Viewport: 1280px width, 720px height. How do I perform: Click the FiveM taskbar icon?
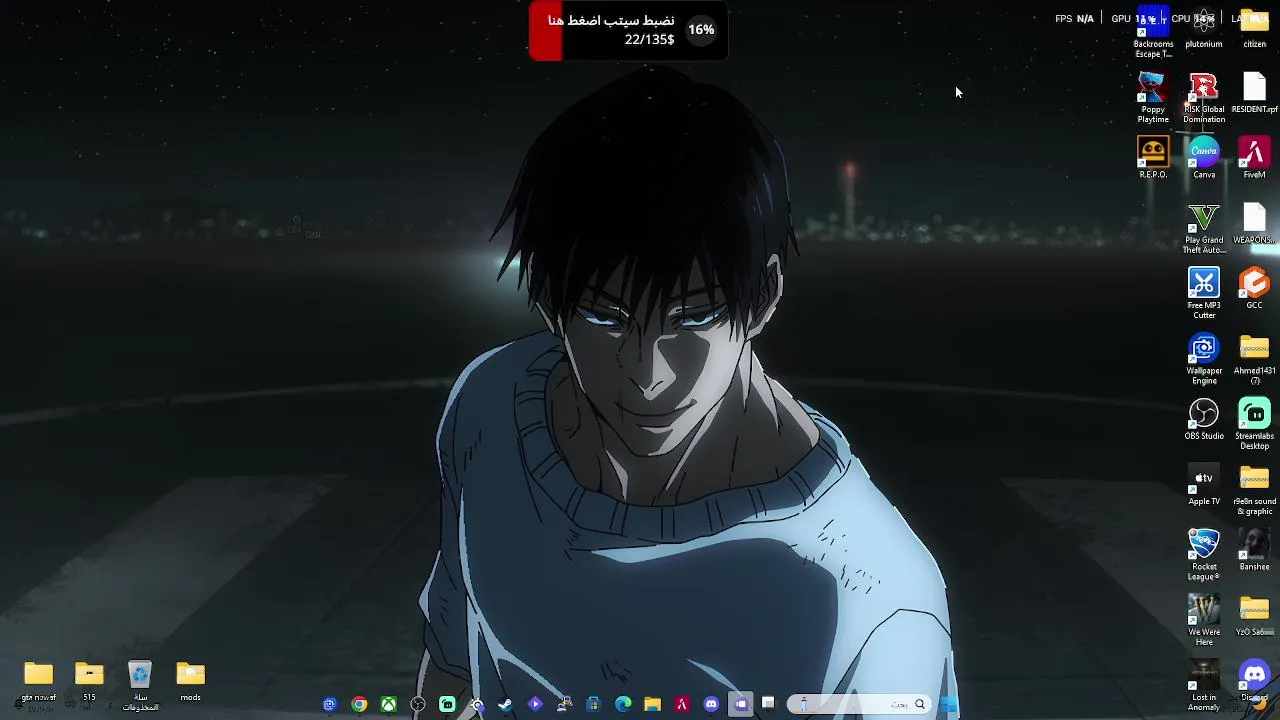tap(682, 704)
